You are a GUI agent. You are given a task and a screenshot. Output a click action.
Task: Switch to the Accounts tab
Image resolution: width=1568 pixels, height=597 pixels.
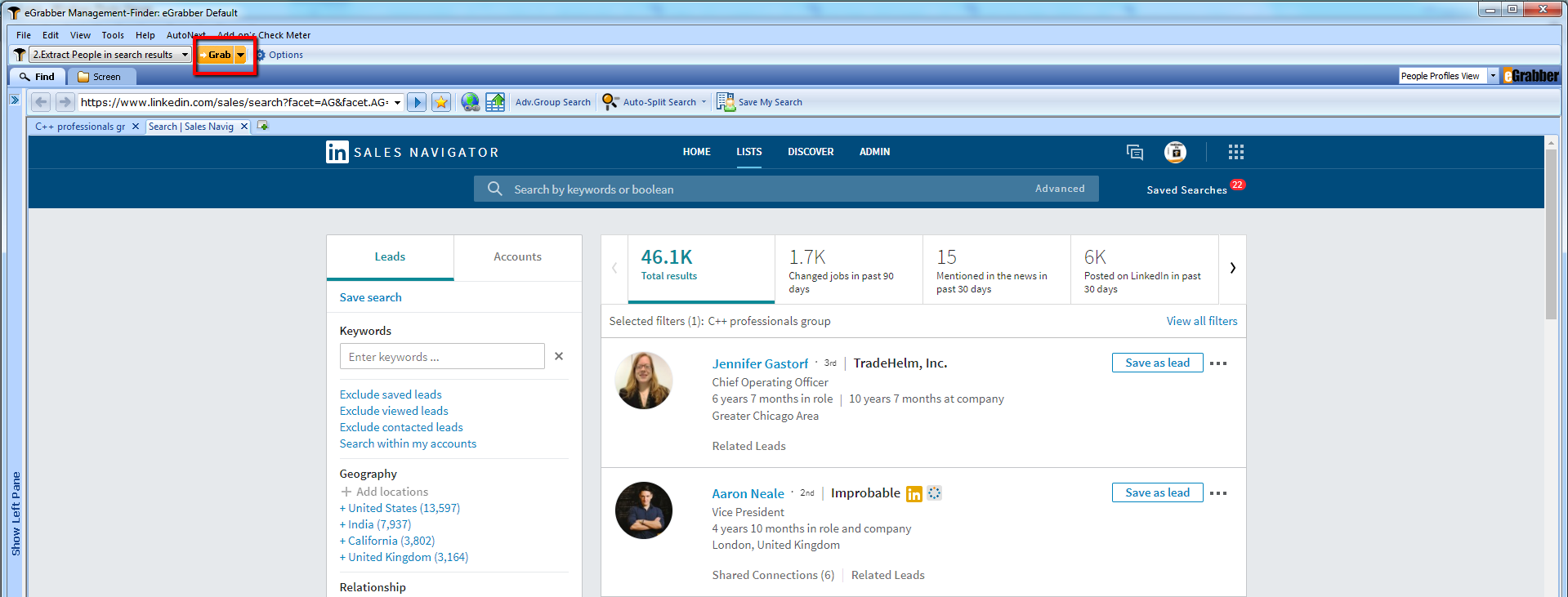point(517,256)
